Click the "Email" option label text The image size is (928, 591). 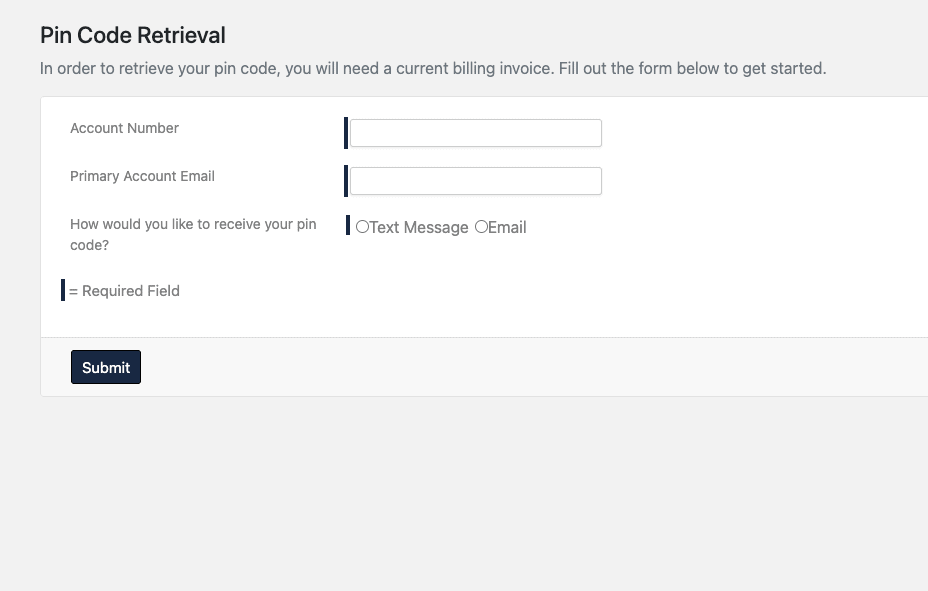coord(507,227)
